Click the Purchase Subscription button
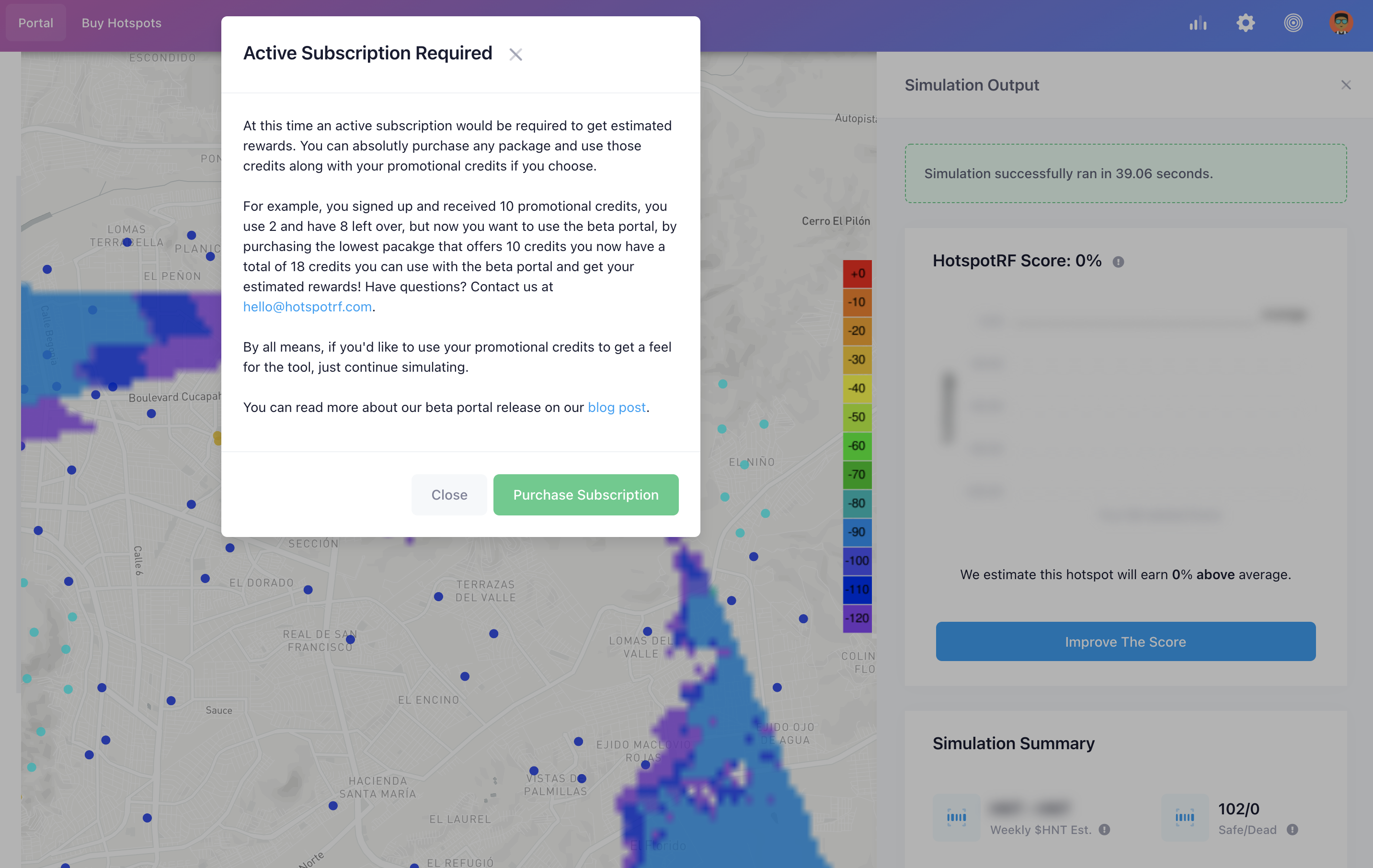The image size is (1373, 868). point(585,494)
